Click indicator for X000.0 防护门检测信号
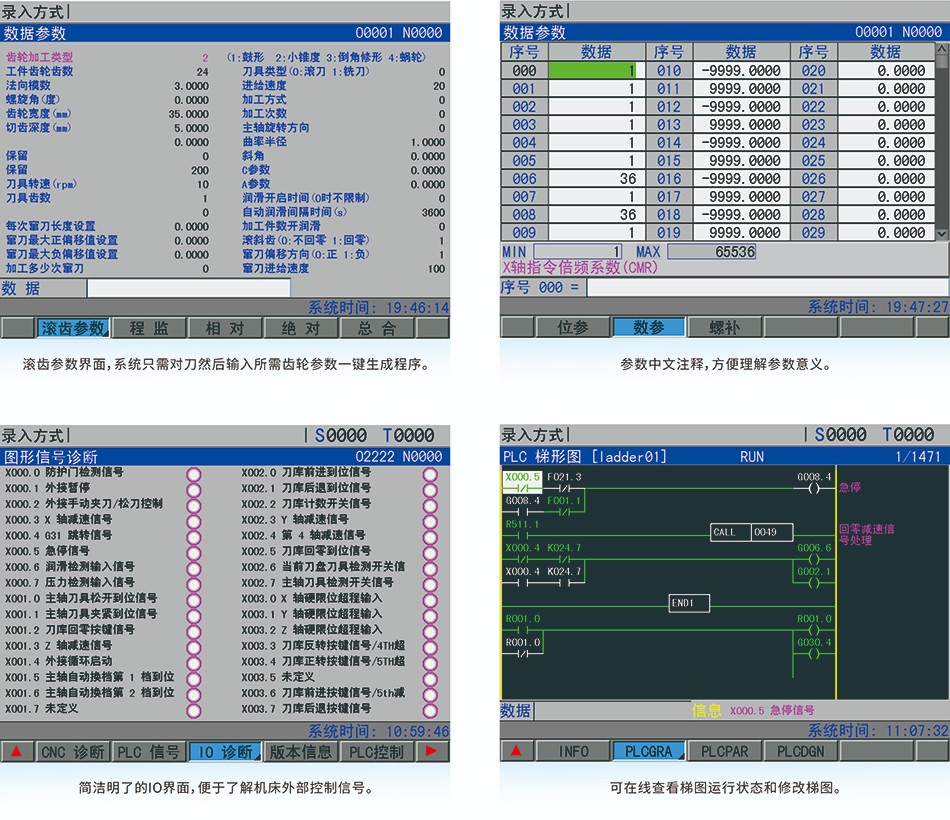 coord(194,475)
